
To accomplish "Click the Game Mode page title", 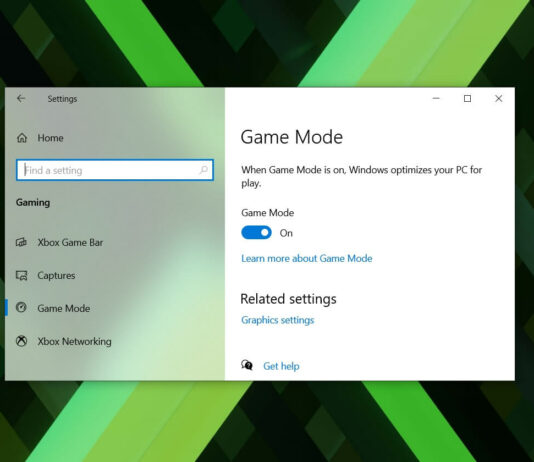I will pos(292,137).
